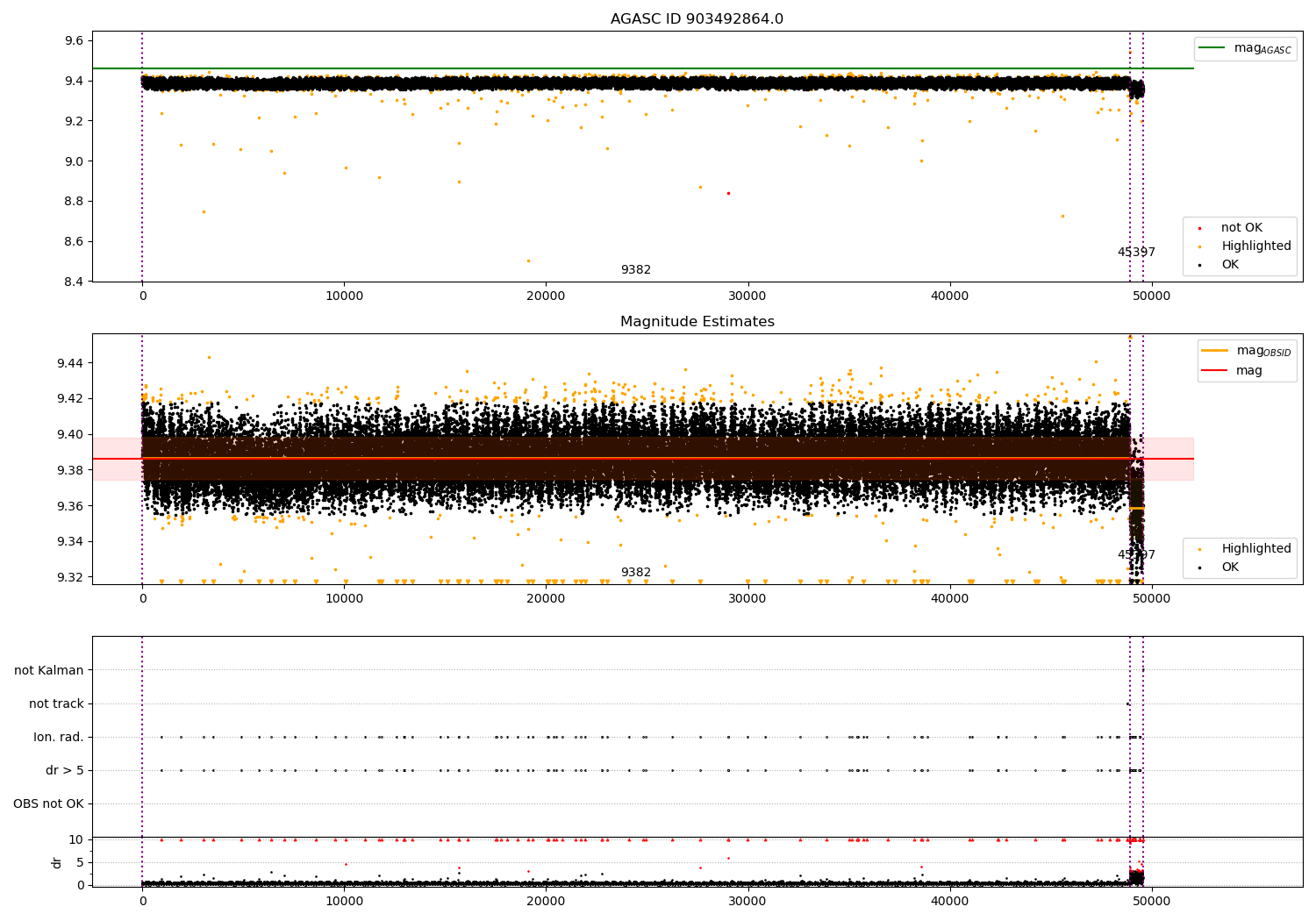Click the 'OBS not OK' row label
This screenshot has width=1316, height=921.
[x=48, y=804]
